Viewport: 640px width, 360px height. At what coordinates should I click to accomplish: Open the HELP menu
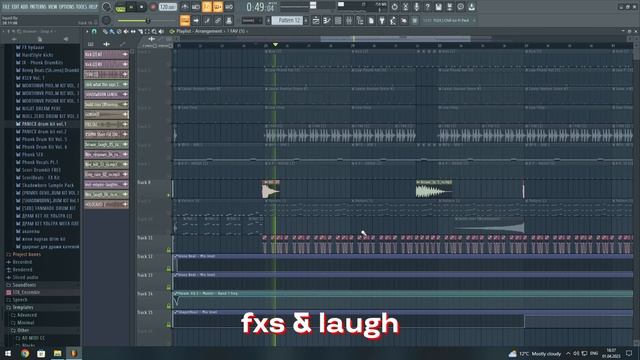(93, 7)
